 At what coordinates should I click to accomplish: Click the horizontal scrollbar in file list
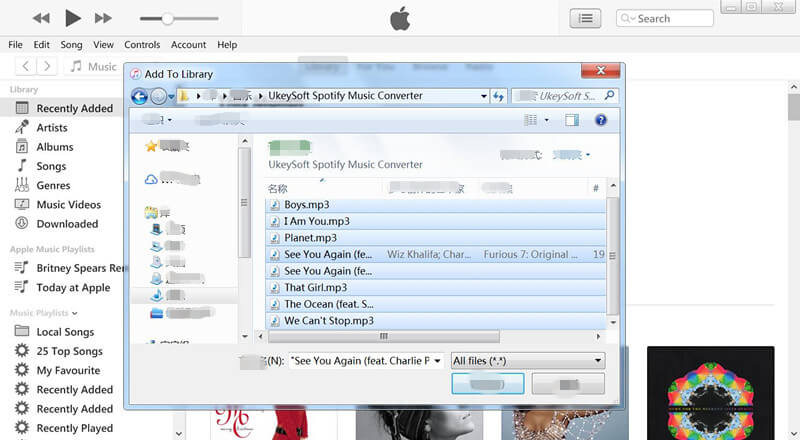click(384, 336)
